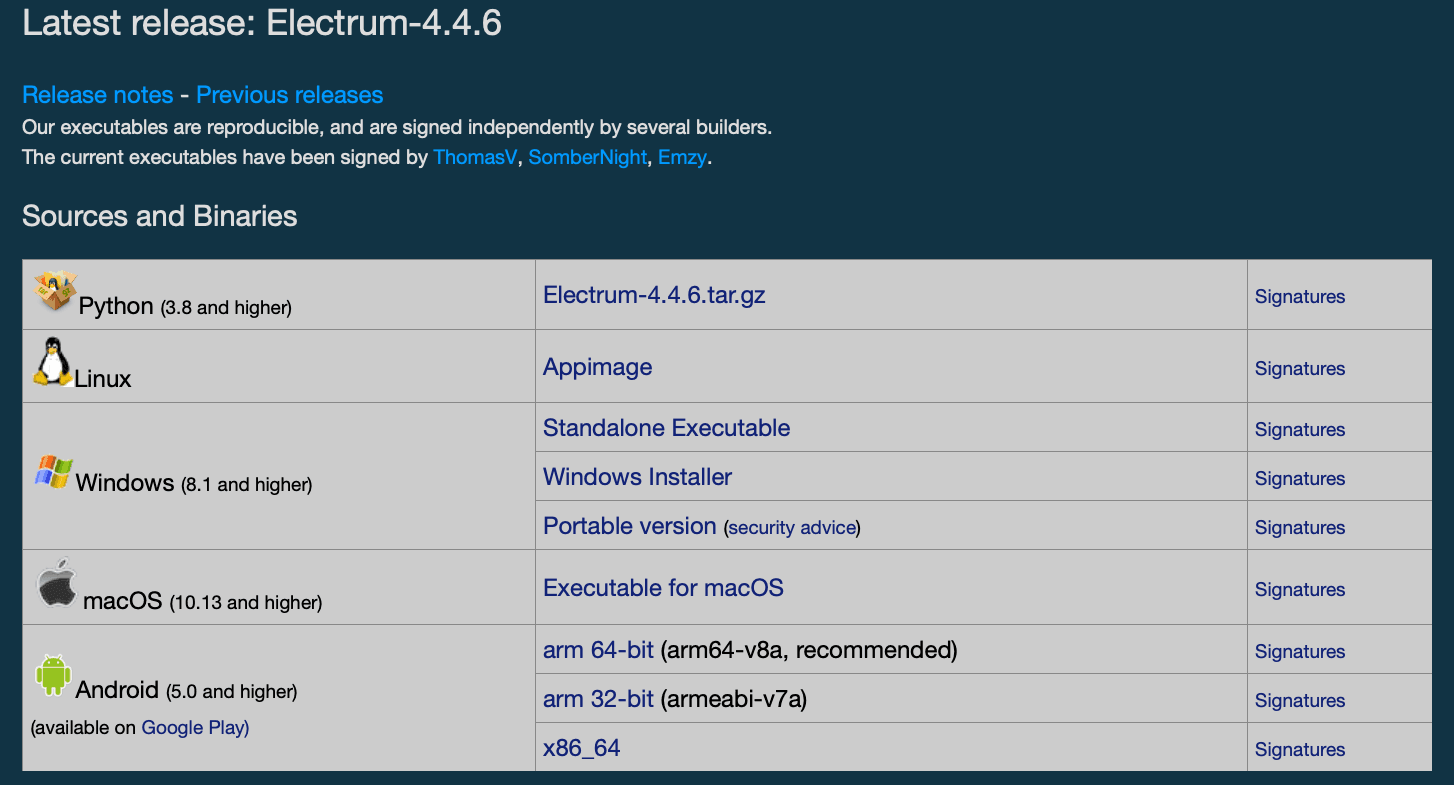Download the Executable for macOS
1454x785 pixels.
click(x=663, y=588)
